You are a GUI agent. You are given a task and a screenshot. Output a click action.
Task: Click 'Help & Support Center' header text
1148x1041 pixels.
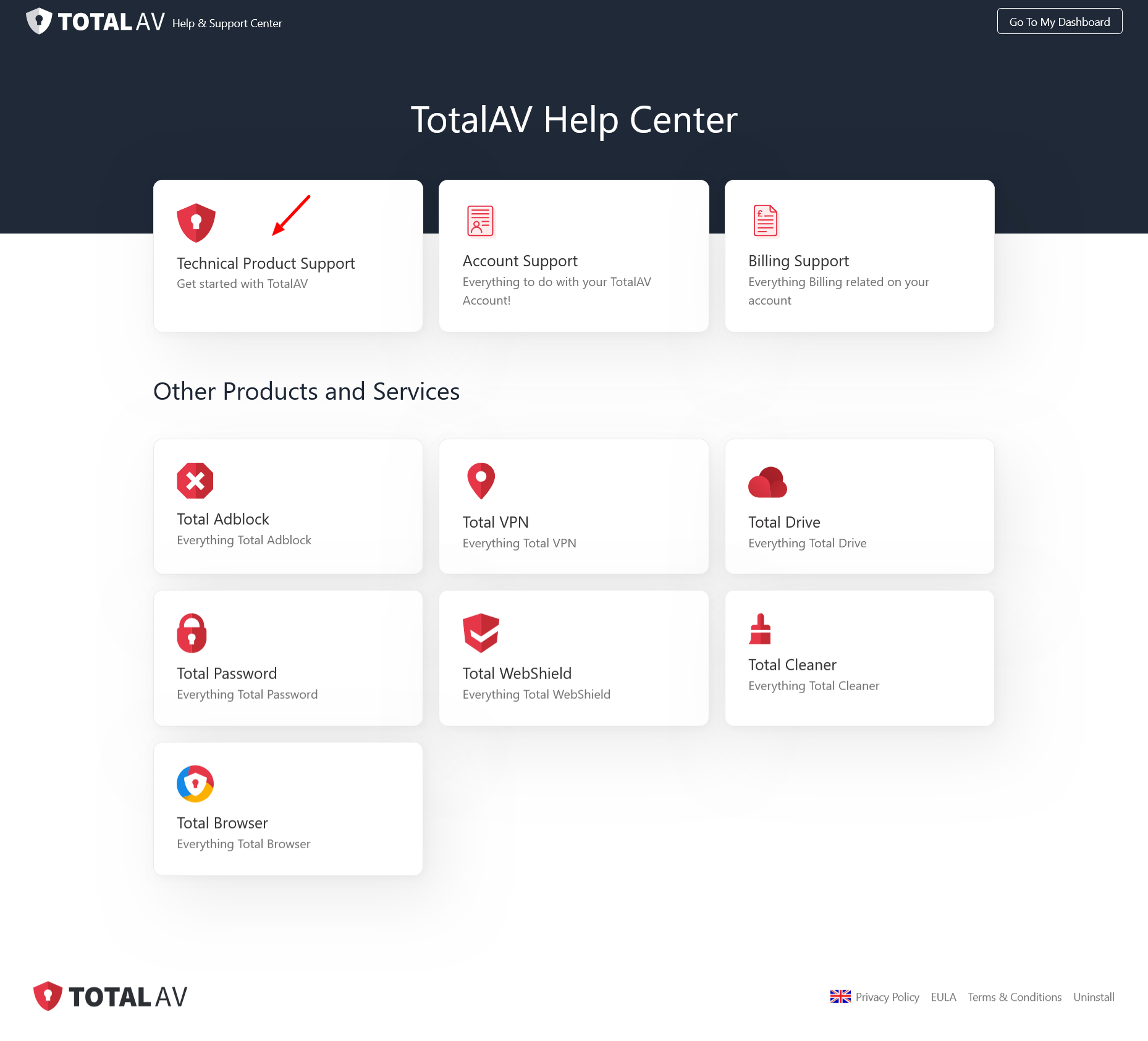point(227,23)
